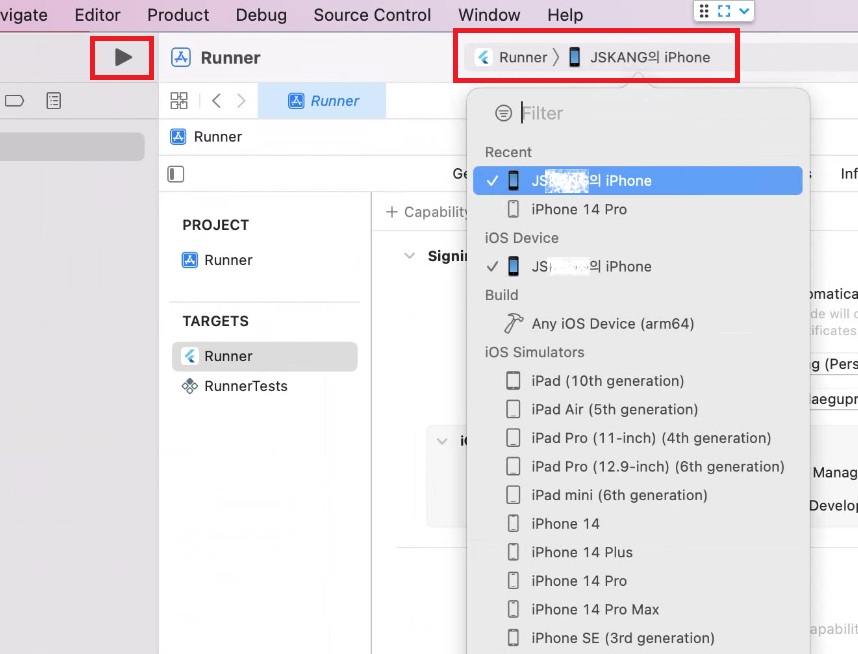Open the Source Control menu
Screen dimensions: 858x654
point(372,15)
